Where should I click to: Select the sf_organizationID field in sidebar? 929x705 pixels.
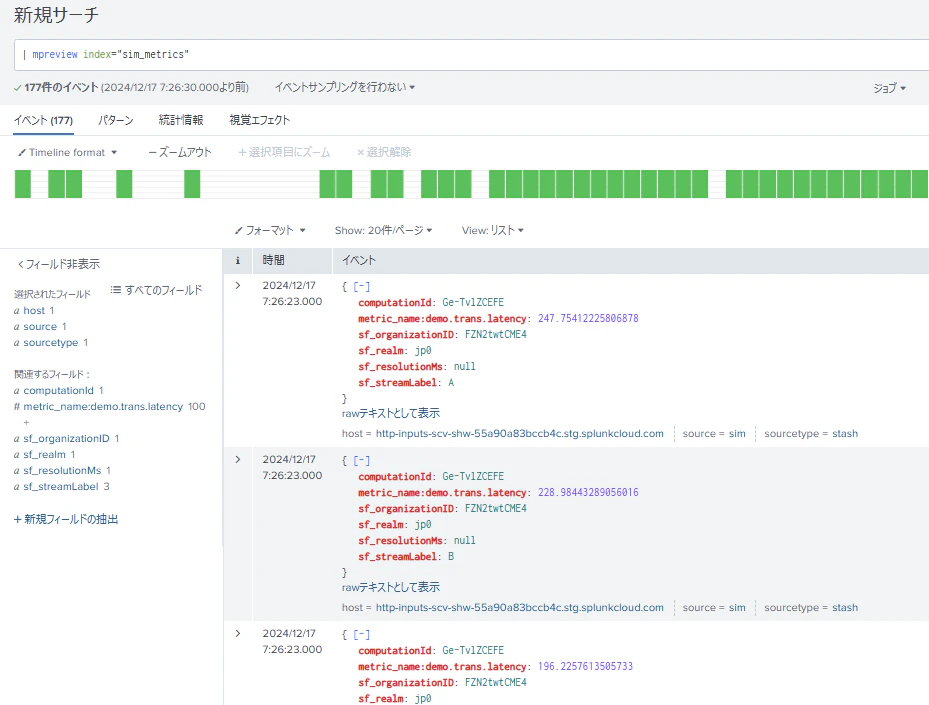pos(66,438)
